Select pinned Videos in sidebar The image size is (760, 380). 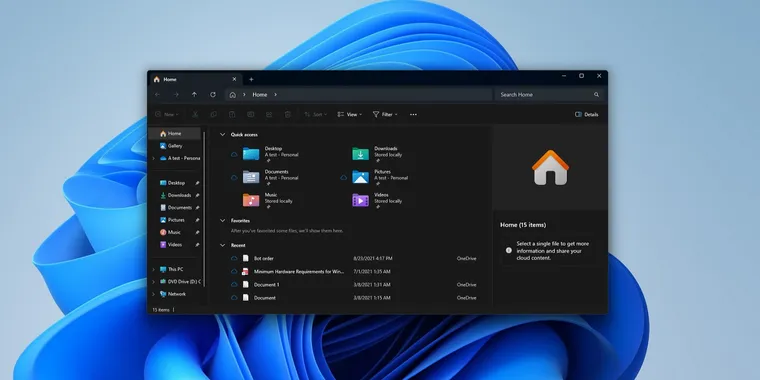click(x=174, y=245)
